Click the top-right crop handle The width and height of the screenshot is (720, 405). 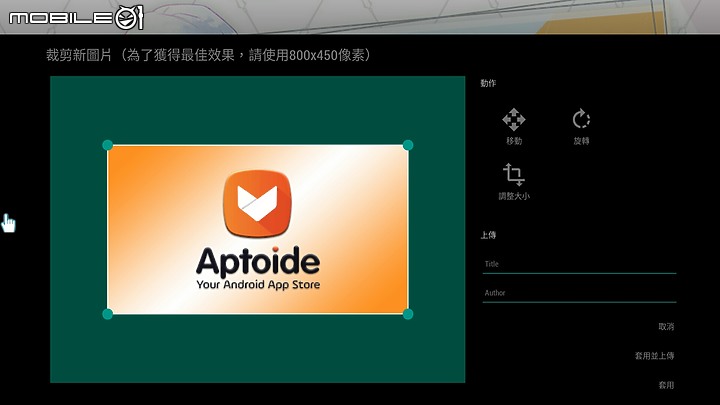408,146
